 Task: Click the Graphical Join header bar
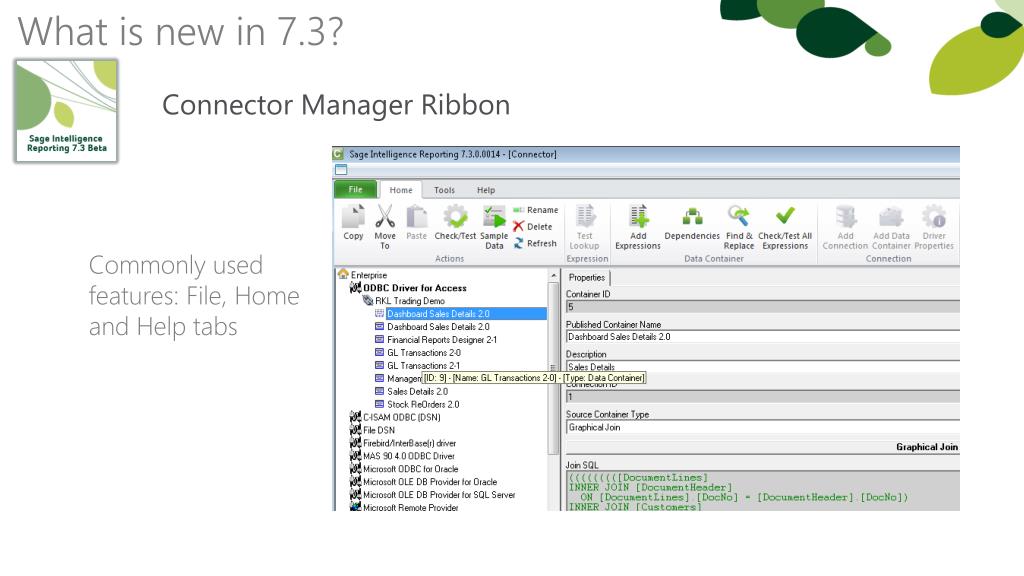pyautogui.click(x=762, y=447)
